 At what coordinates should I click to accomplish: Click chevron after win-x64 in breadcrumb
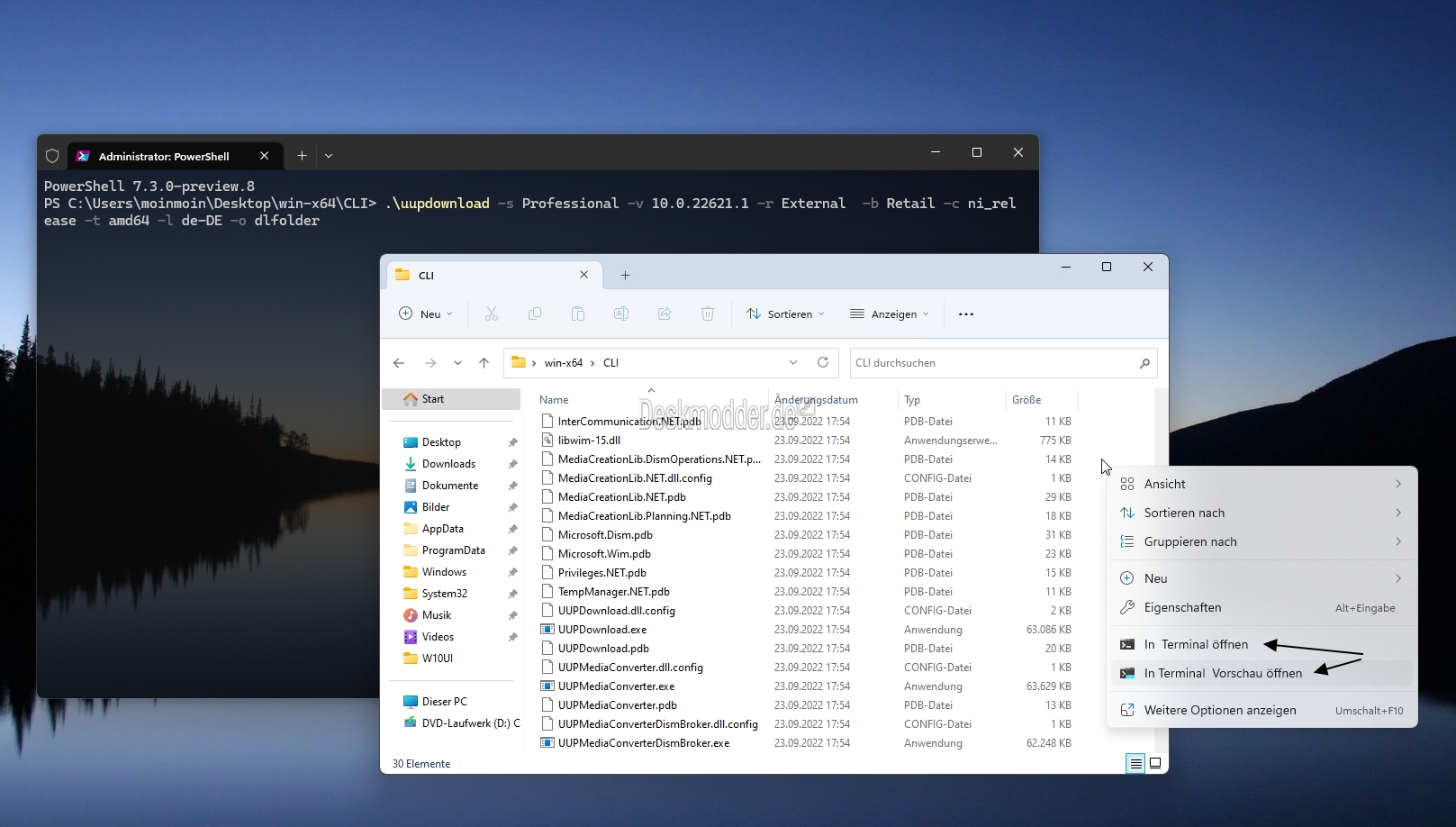point(592,363)
